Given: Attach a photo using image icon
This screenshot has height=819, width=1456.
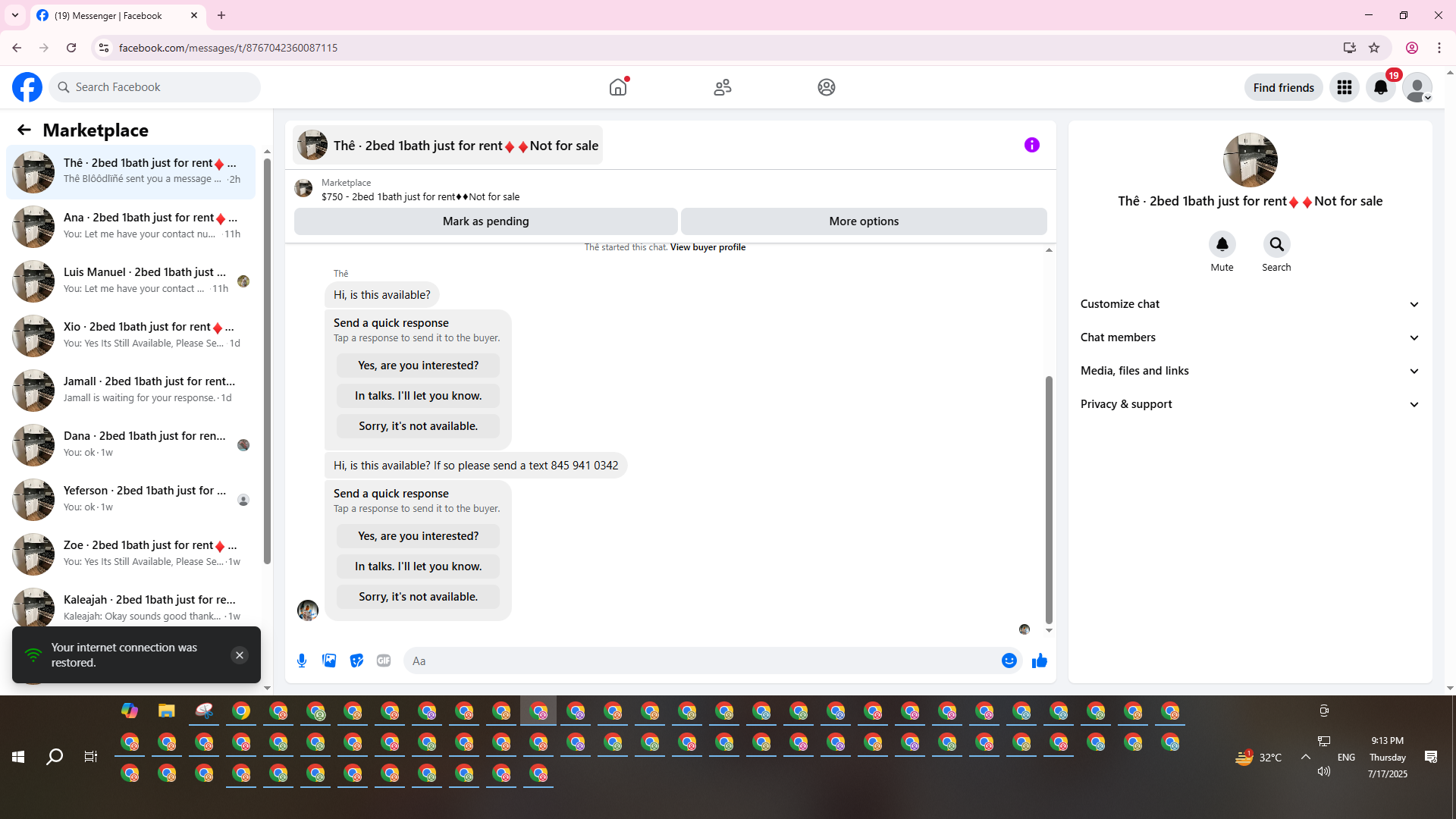Looking at the screenshot, I should click(329, 661).
